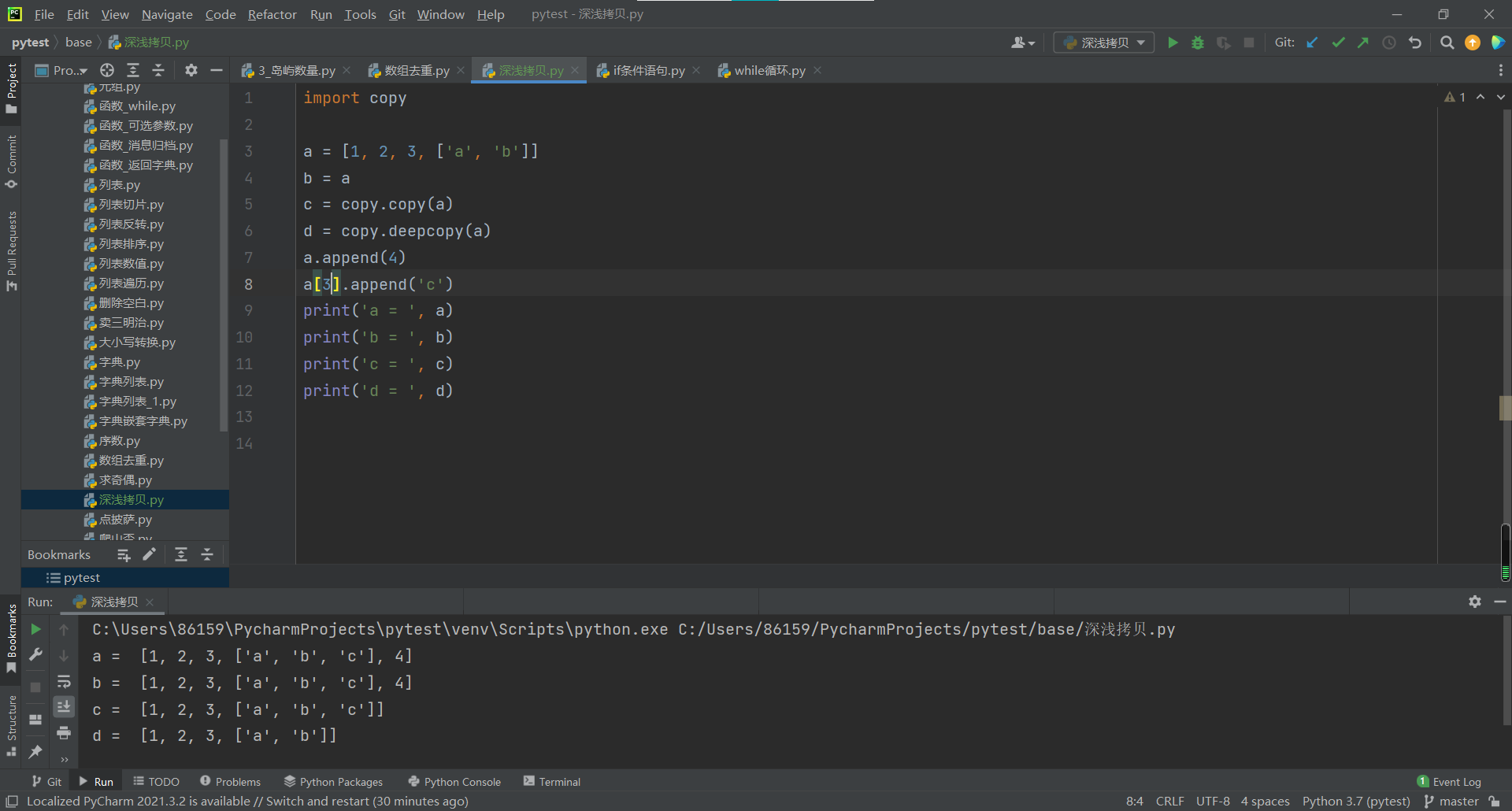Image resolution: width=1512 pixels, height=811 pixels.
Task: Toggle the Structure side tool window
Action: pos(11,725)
